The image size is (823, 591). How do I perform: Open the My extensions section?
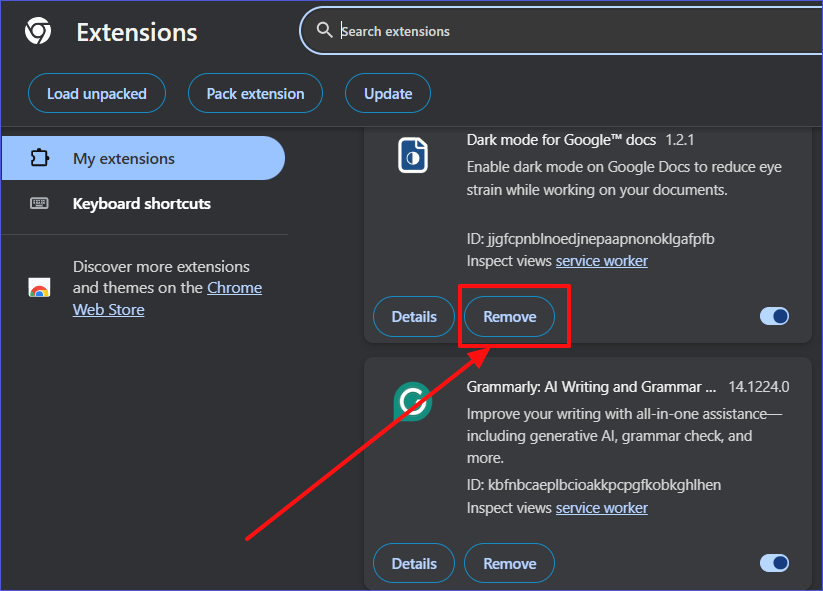[x=143, y=158]
